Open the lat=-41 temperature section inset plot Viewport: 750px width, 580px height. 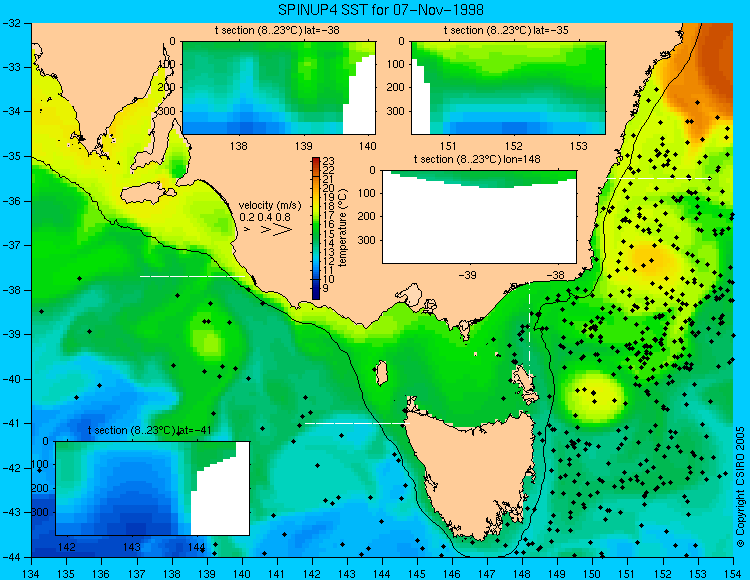152,488
